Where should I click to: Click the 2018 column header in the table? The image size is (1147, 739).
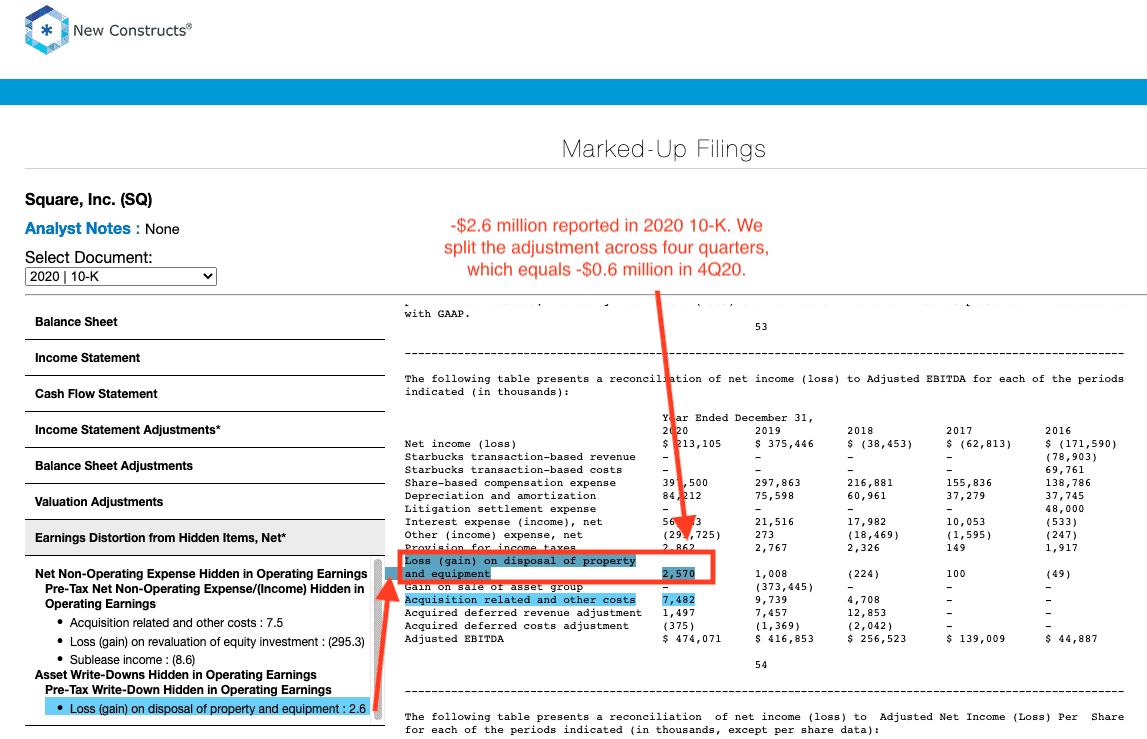click(860, 431)
